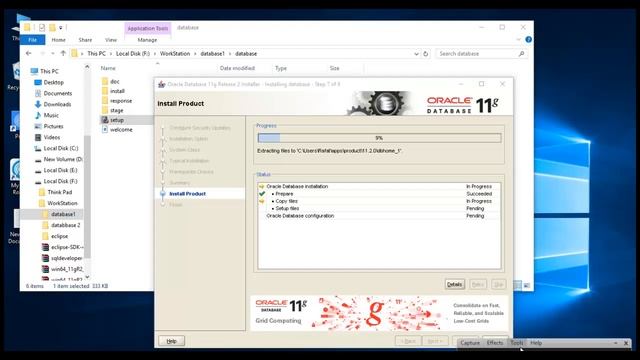Click the Oracle Grid Computing banner
This screenshot has width=640, height=360.
[x=379, y=313]
